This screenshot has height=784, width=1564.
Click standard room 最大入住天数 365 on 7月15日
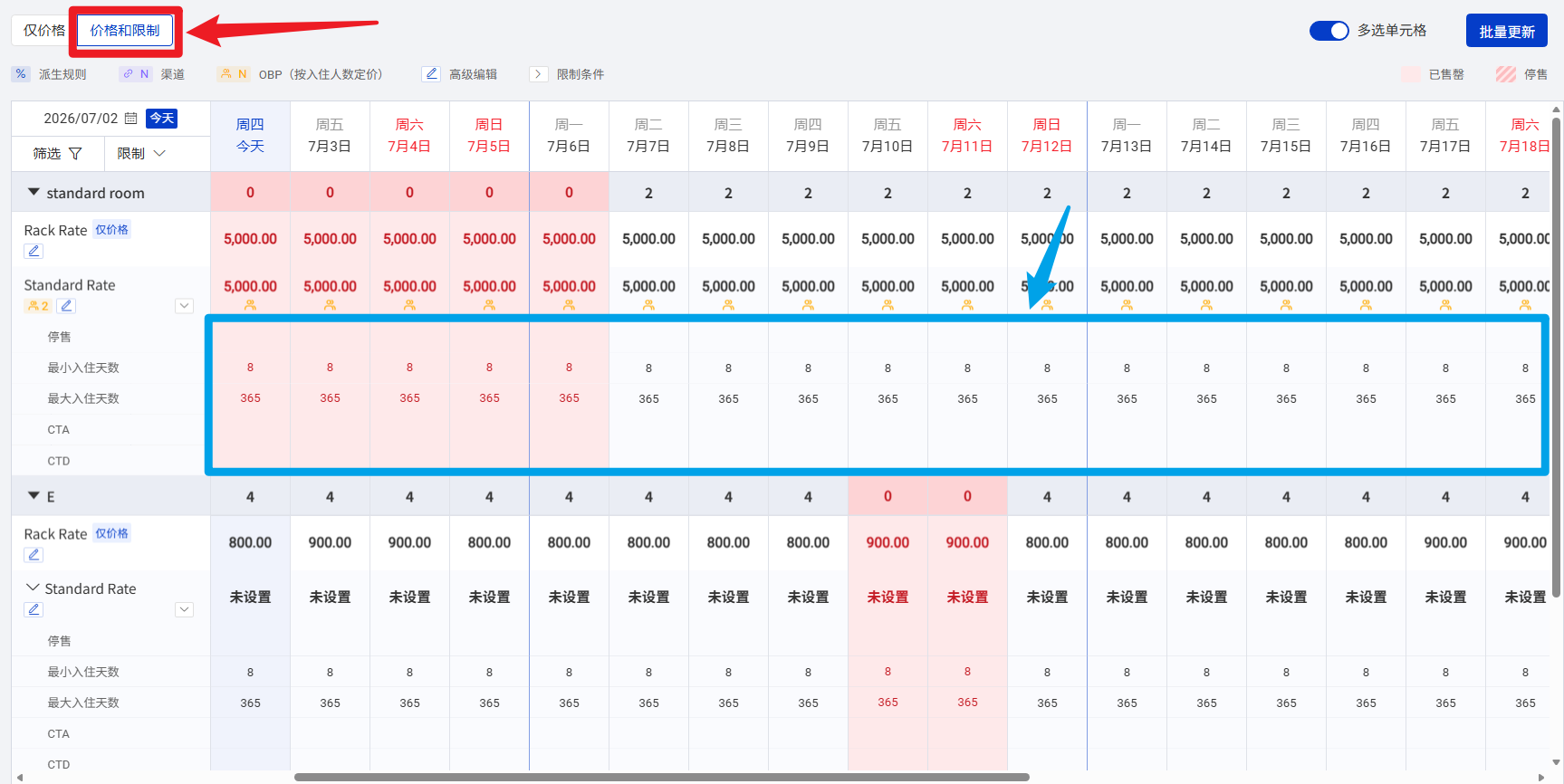point(1286,398)
